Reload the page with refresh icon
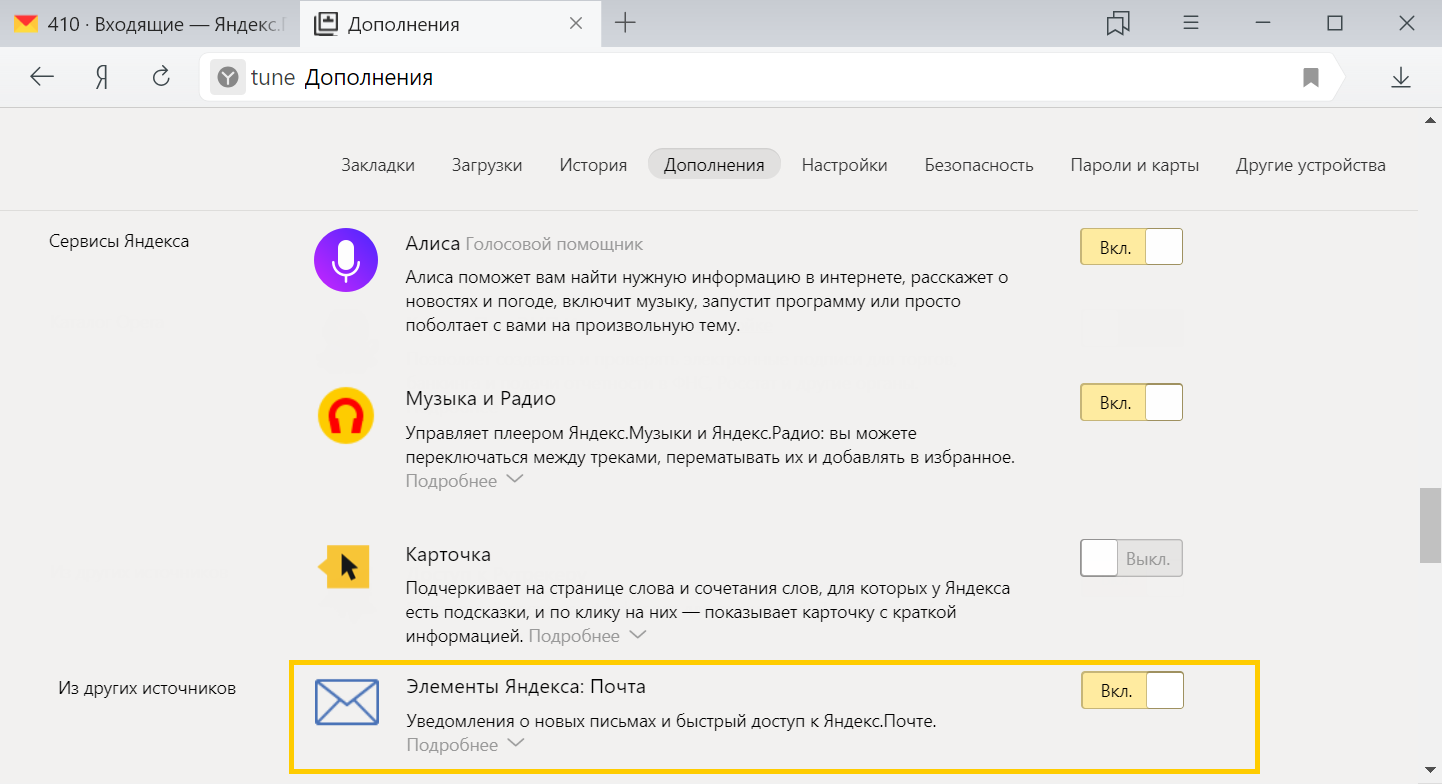The image size is (1442, 784). 161,77
